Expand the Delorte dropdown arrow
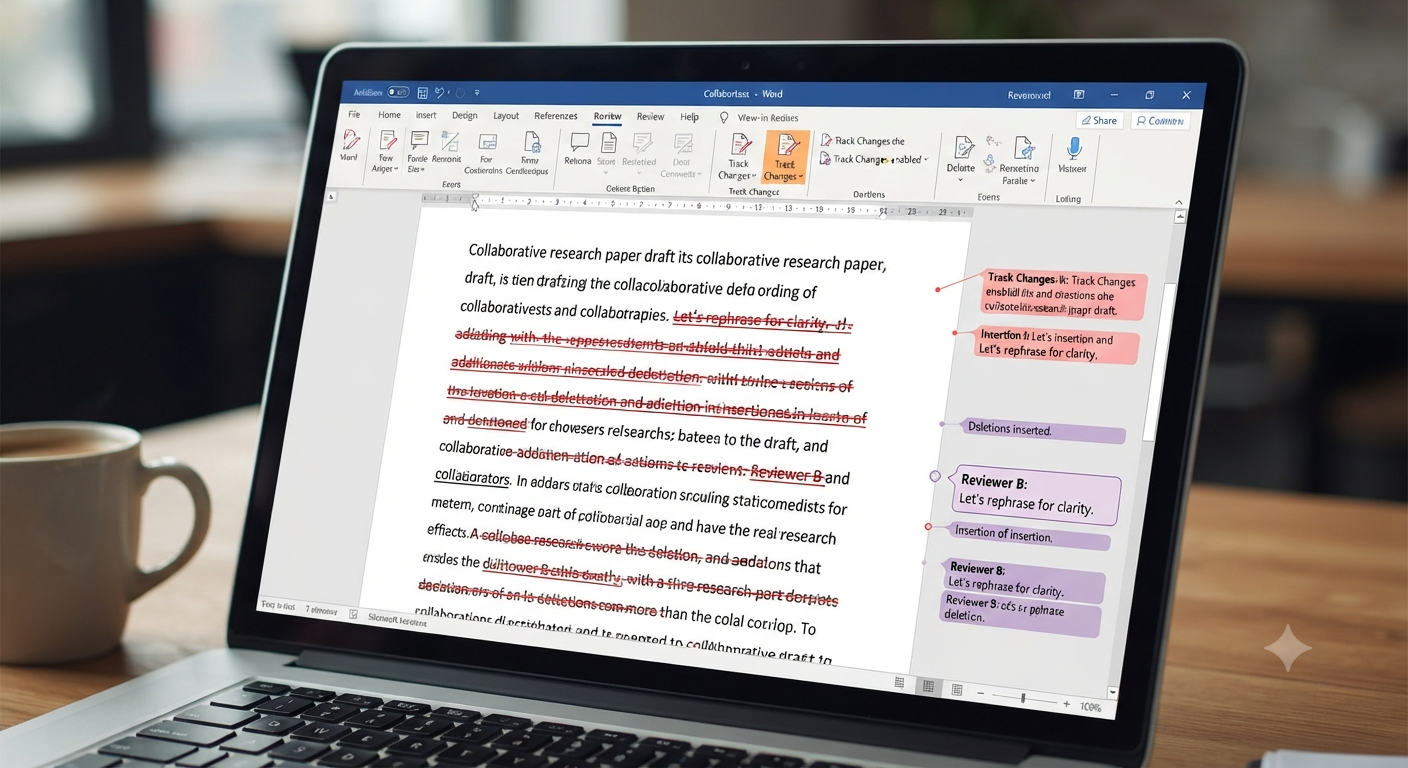 (x=961, y=181)
